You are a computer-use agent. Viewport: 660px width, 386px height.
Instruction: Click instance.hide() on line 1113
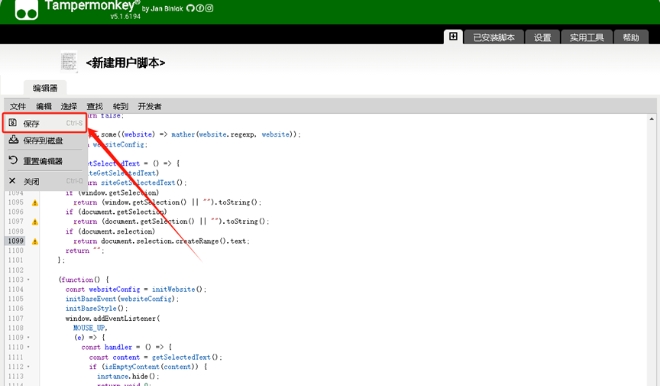click(127, 376)
